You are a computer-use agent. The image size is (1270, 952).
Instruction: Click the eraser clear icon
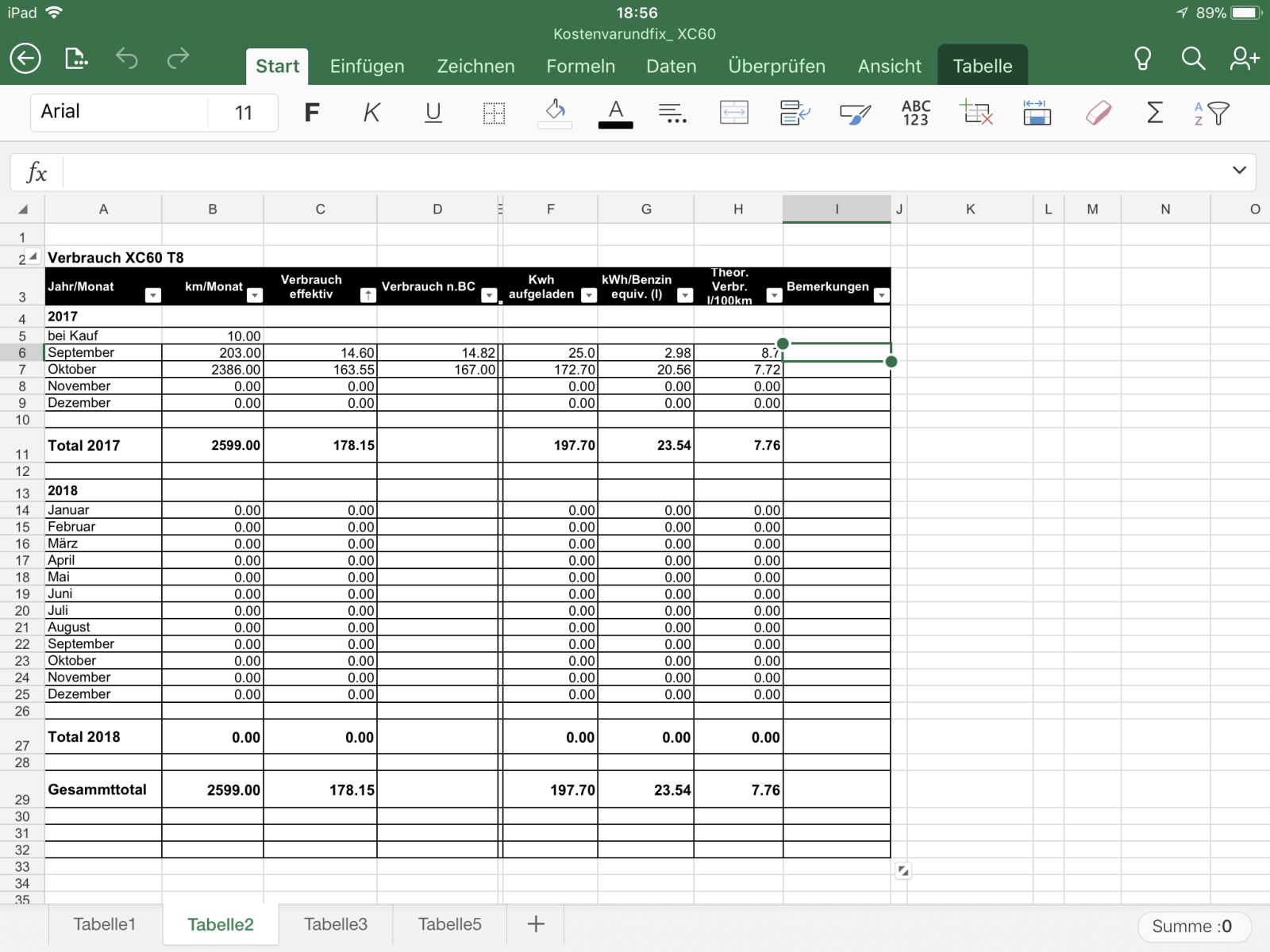pos(1098,113)
